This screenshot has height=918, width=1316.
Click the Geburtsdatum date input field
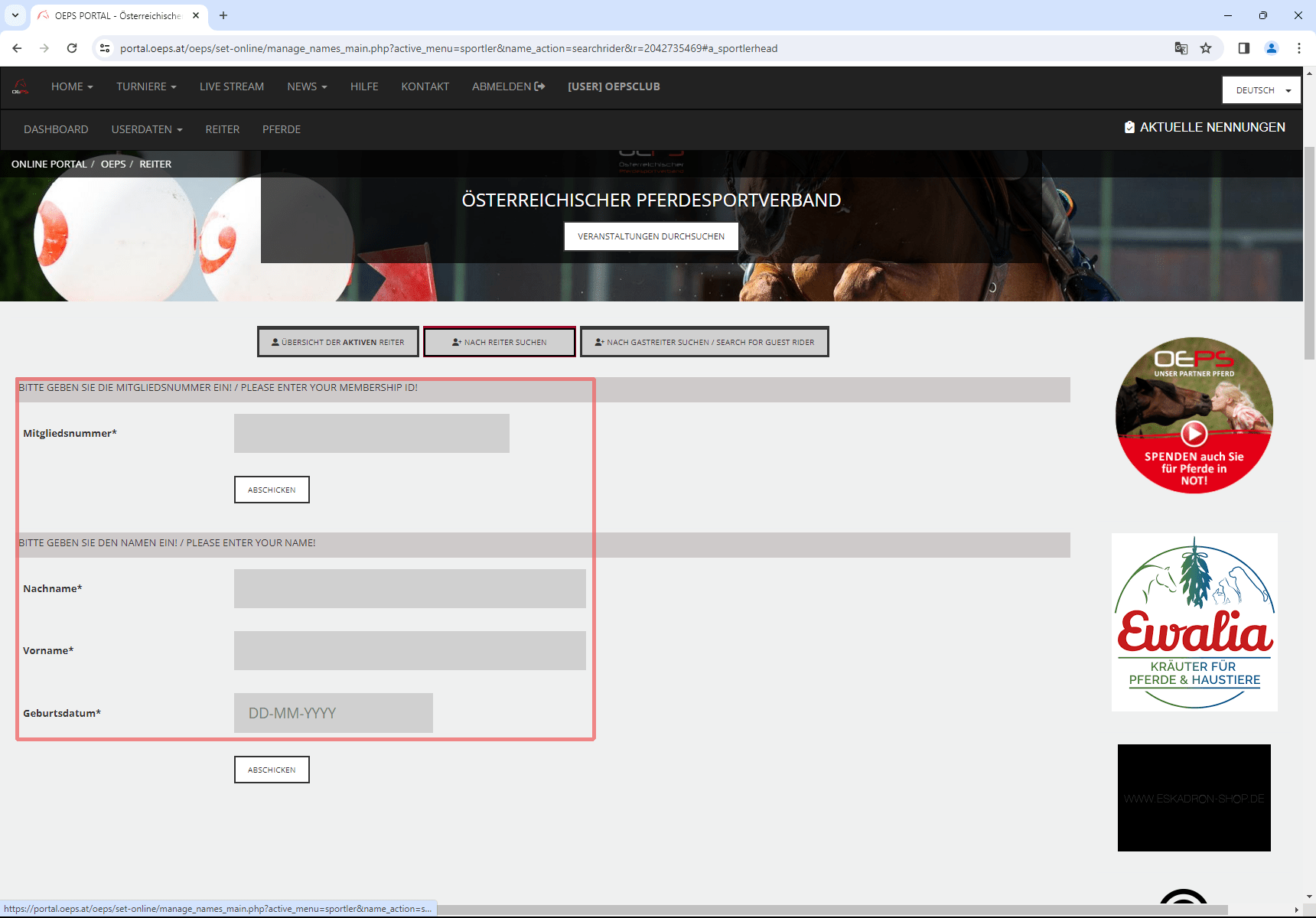[333, 713]
